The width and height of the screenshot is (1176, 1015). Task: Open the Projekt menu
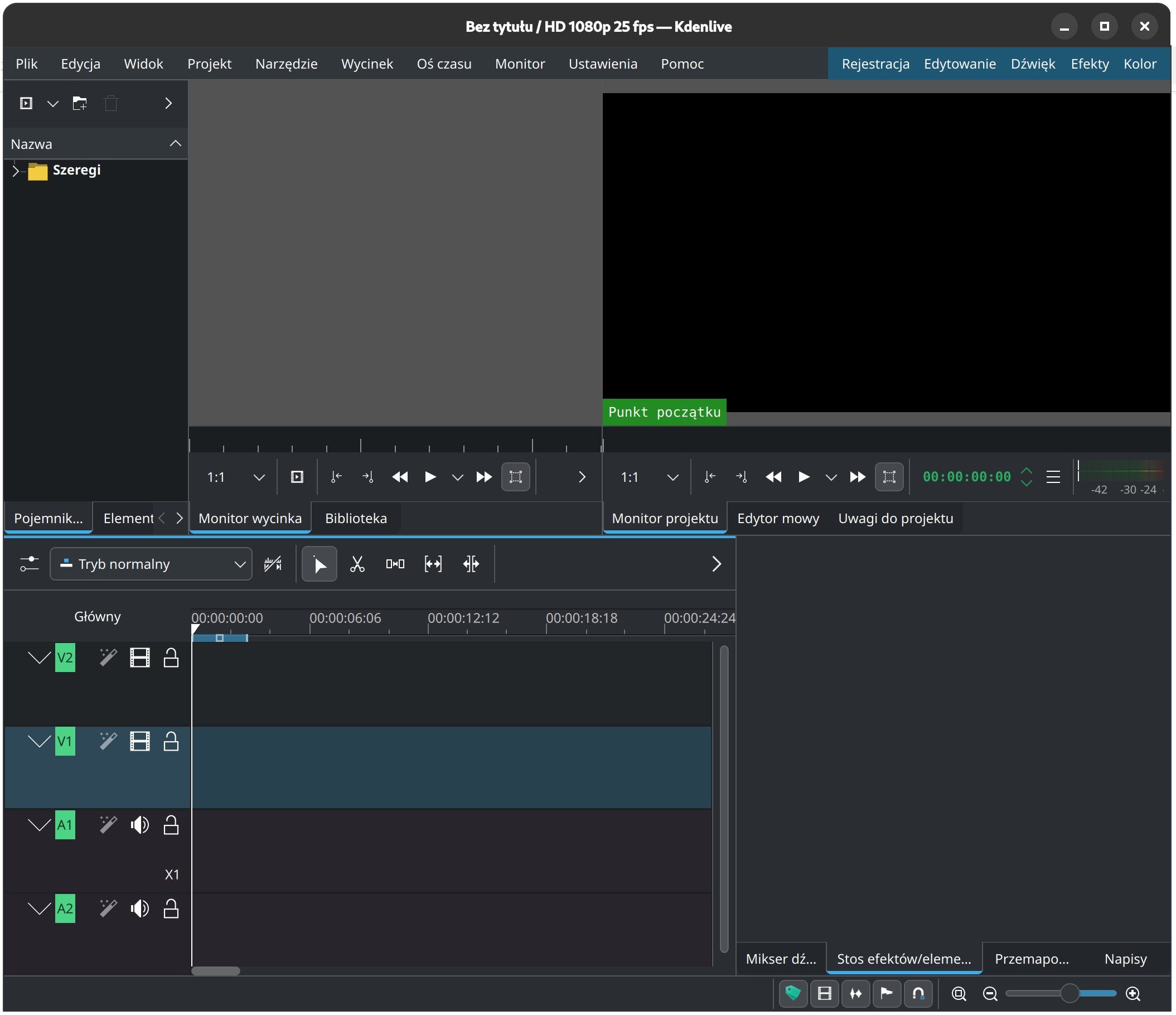pyautogui.click(x=209, y=64)
